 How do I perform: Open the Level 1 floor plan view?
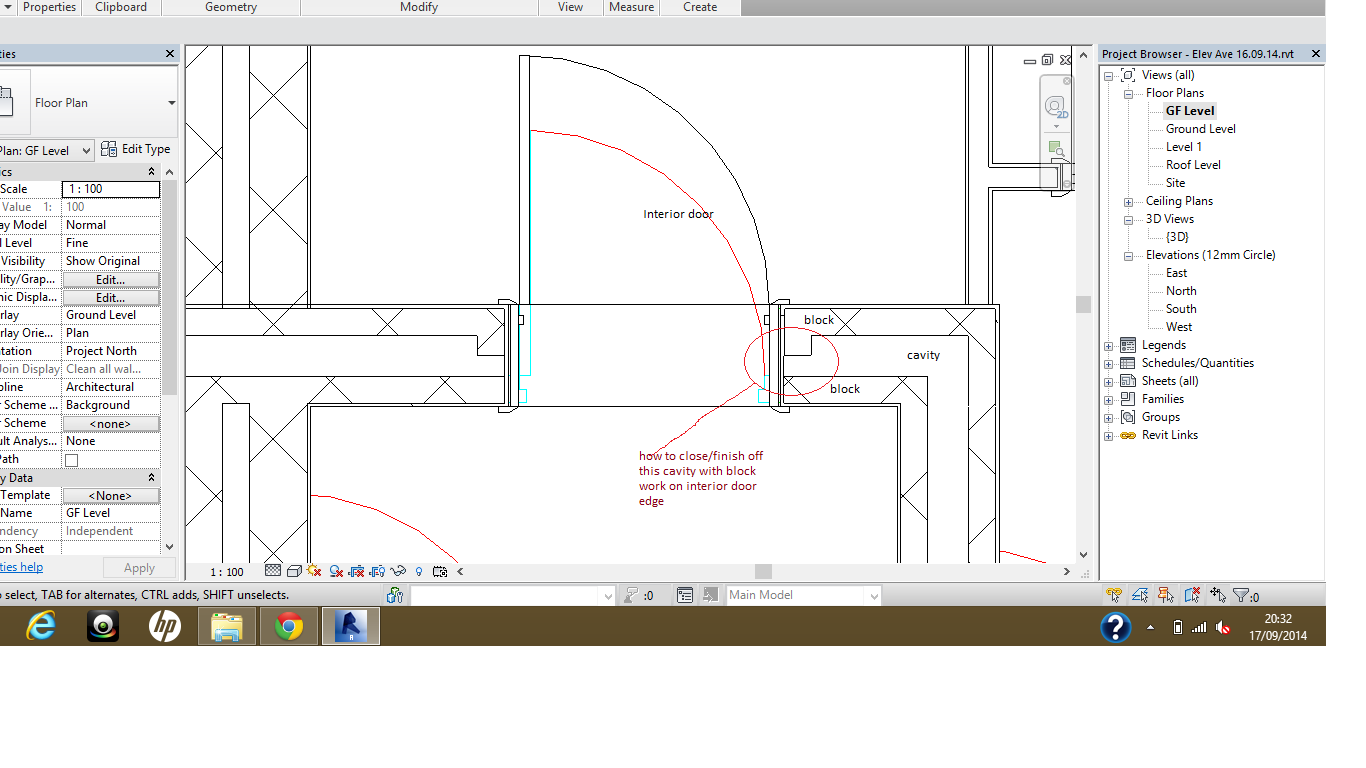pos(1184,147)
